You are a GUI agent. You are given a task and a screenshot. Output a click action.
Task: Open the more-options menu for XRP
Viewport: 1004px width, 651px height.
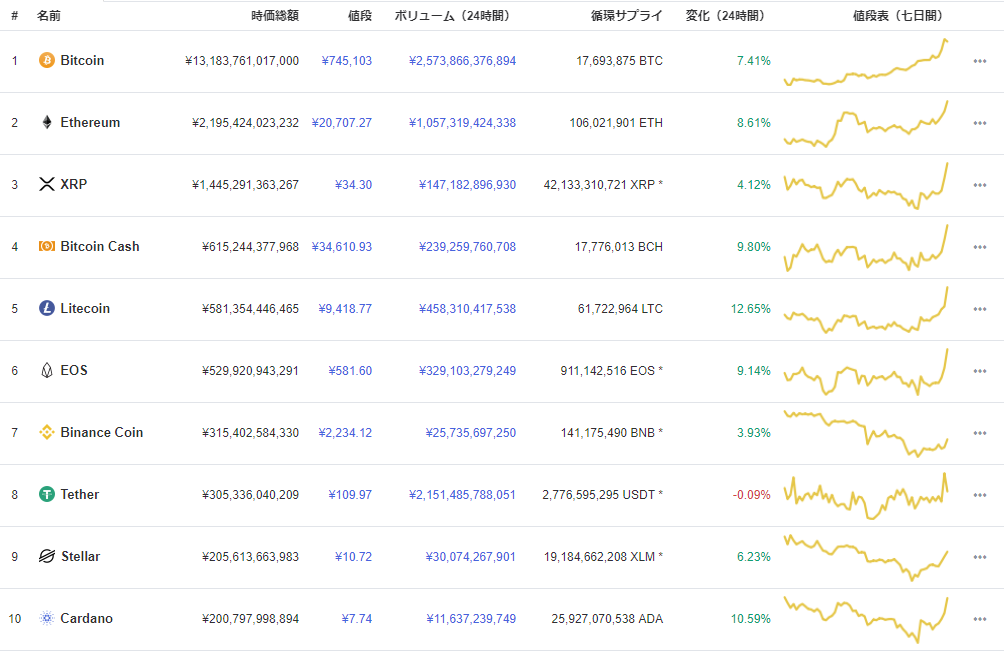point(980,186)
